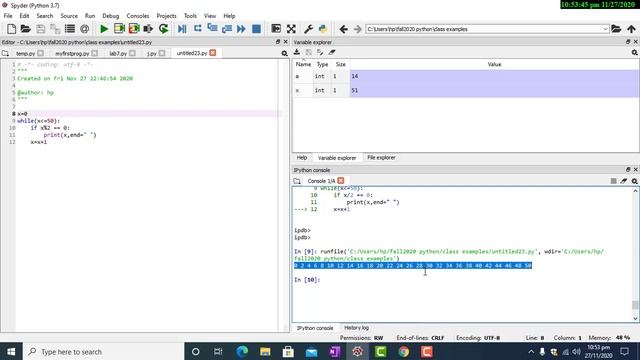Go back with the left arrow icon
This screenshot has height=360, width=640.
coord(343,29)
